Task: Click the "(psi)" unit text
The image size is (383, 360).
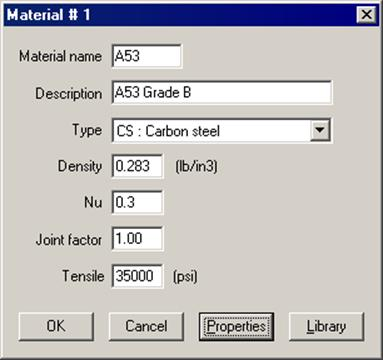Action: pos(185,277)
